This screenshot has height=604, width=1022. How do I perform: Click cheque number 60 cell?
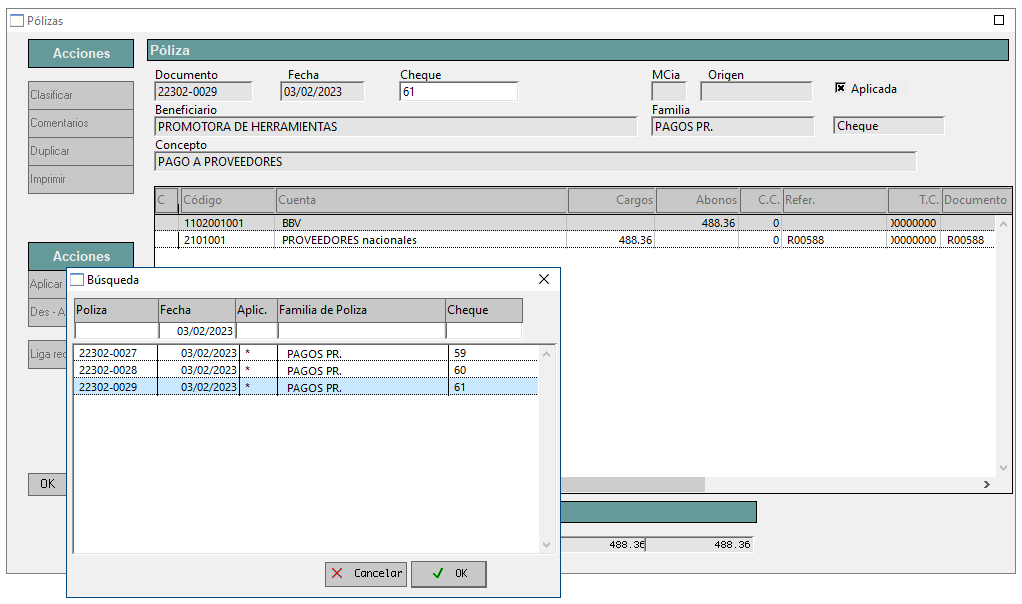point(493,370)
